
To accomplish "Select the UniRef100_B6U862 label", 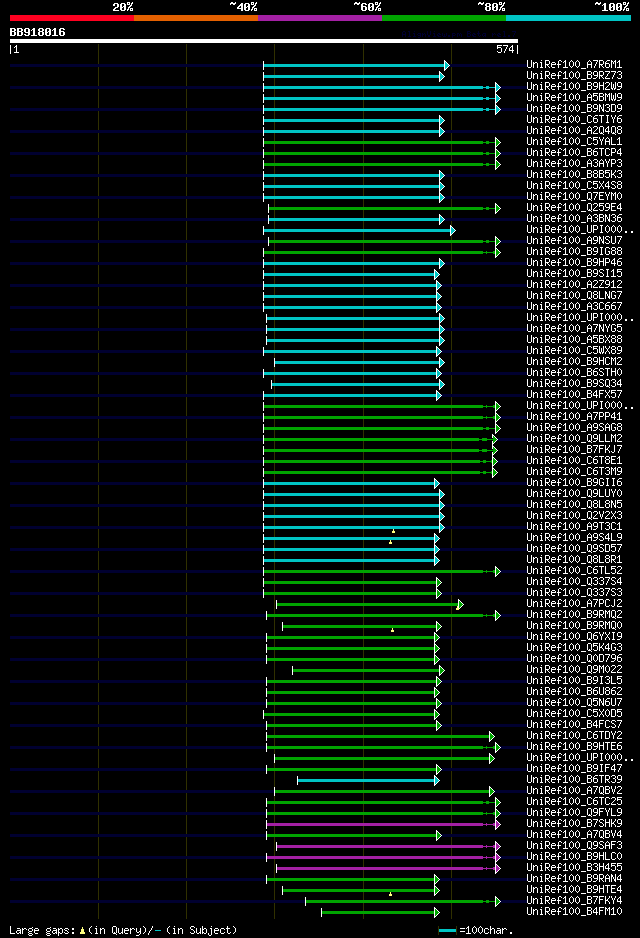I will coord(574,692).
